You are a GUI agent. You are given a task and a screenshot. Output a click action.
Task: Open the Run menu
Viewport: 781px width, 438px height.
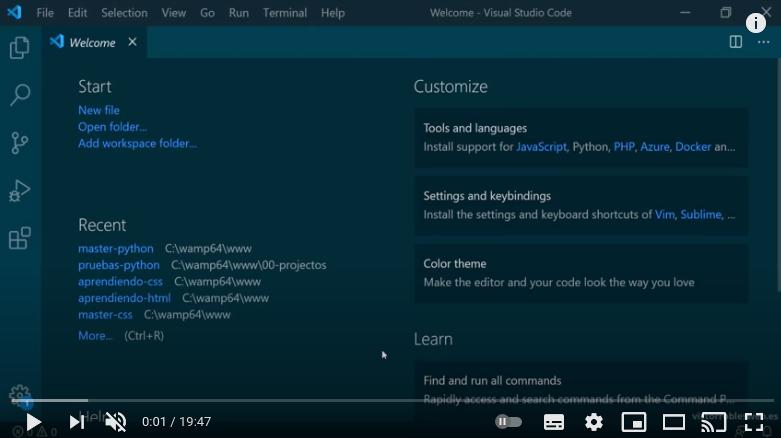[x=239, y=12]
